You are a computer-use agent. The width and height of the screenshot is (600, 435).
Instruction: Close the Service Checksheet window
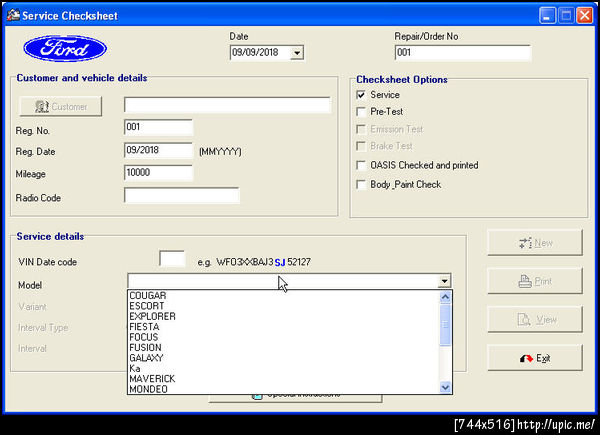pos(585,16)
